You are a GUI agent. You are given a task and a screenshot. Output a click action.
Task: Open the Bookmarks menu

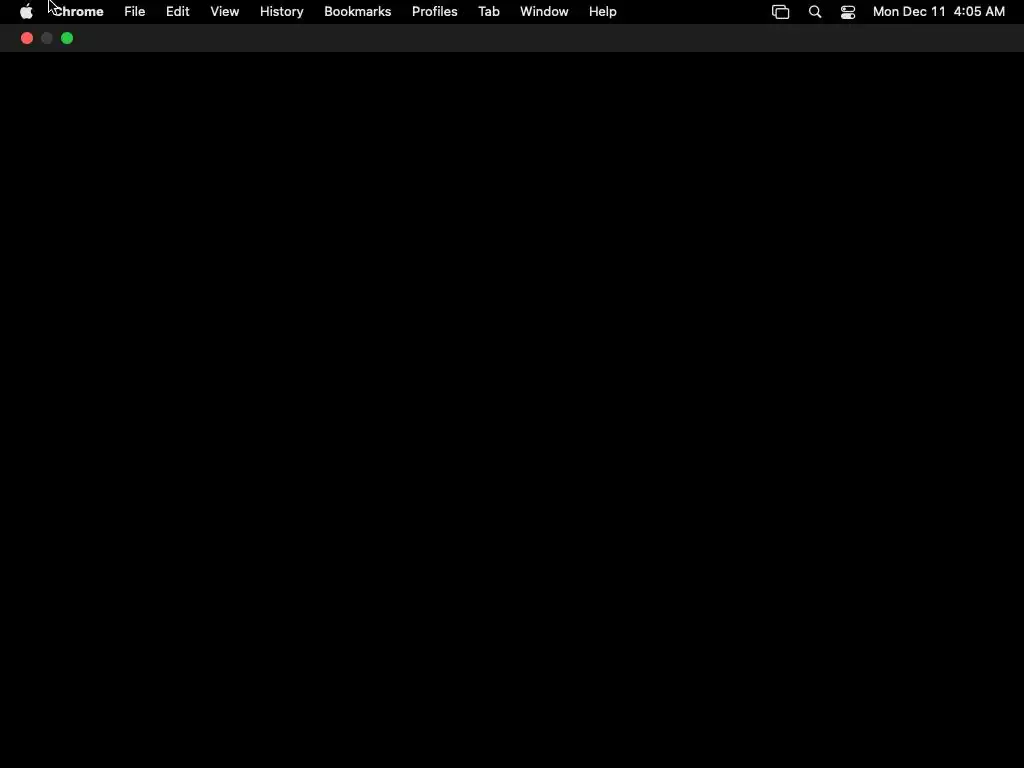point(357,12)
